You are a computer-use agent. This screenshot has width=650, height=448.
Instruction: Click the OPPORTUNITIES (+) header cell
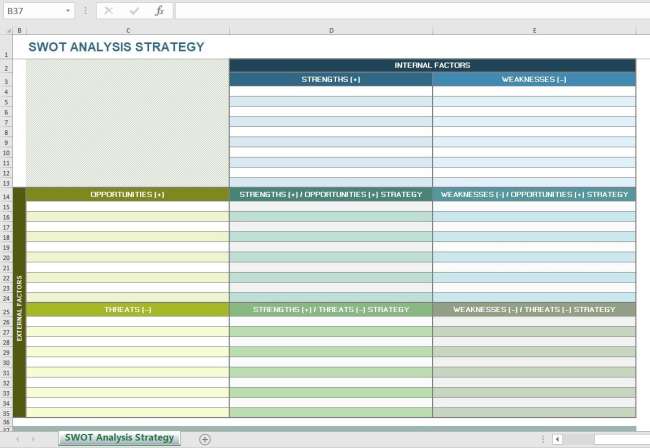tap(128, 194)
